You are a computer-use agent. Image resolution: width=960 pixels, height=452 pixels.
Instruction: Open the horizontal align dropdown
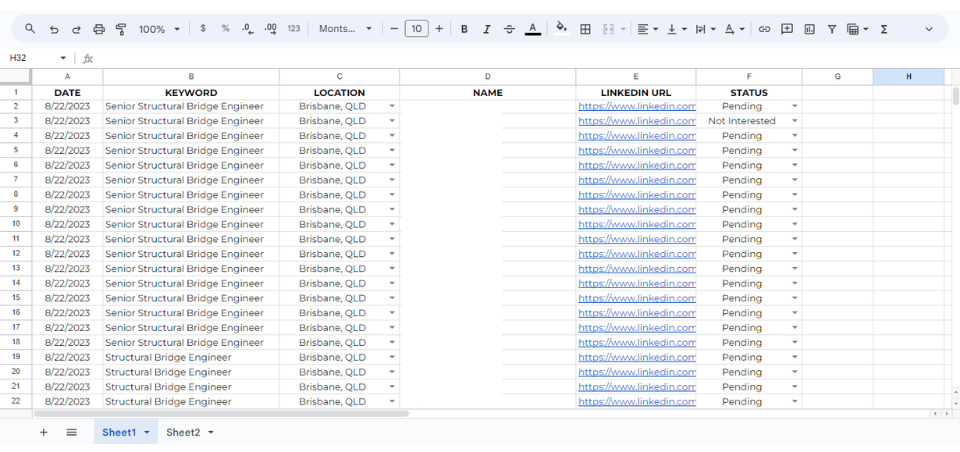pyautogui.click(x=647, y=29)
